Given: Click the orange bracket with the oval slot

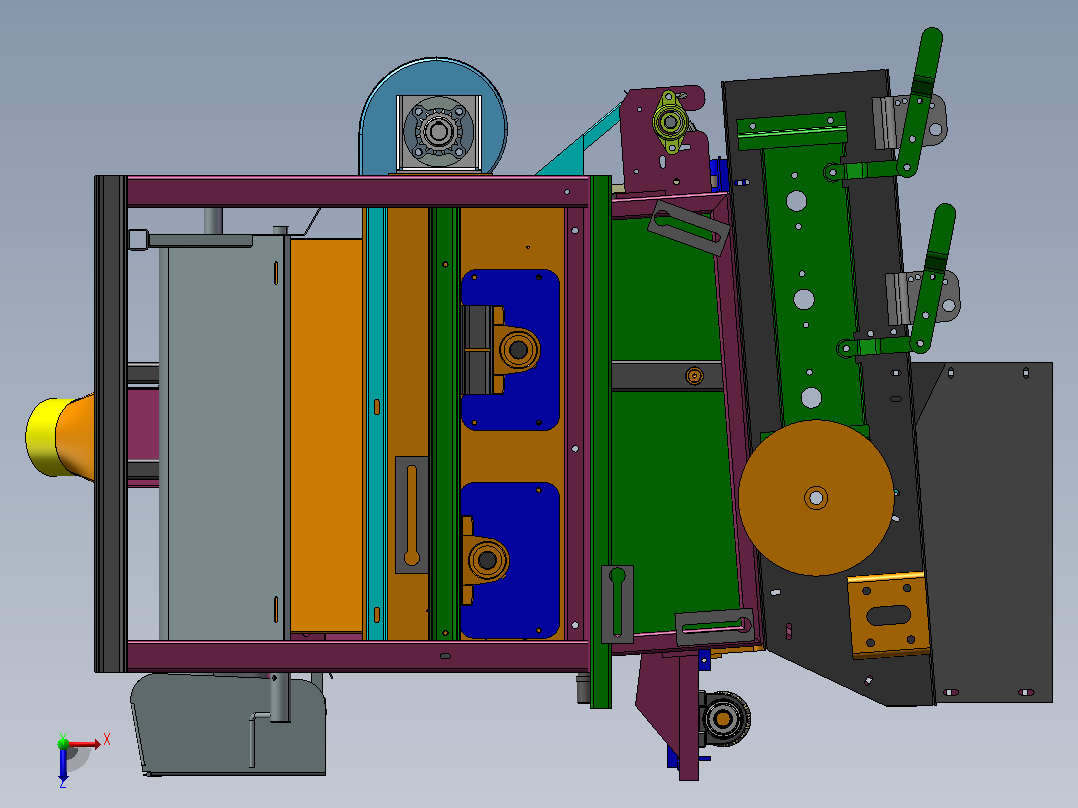Looking at the screenshot, I should pos(889,614).
